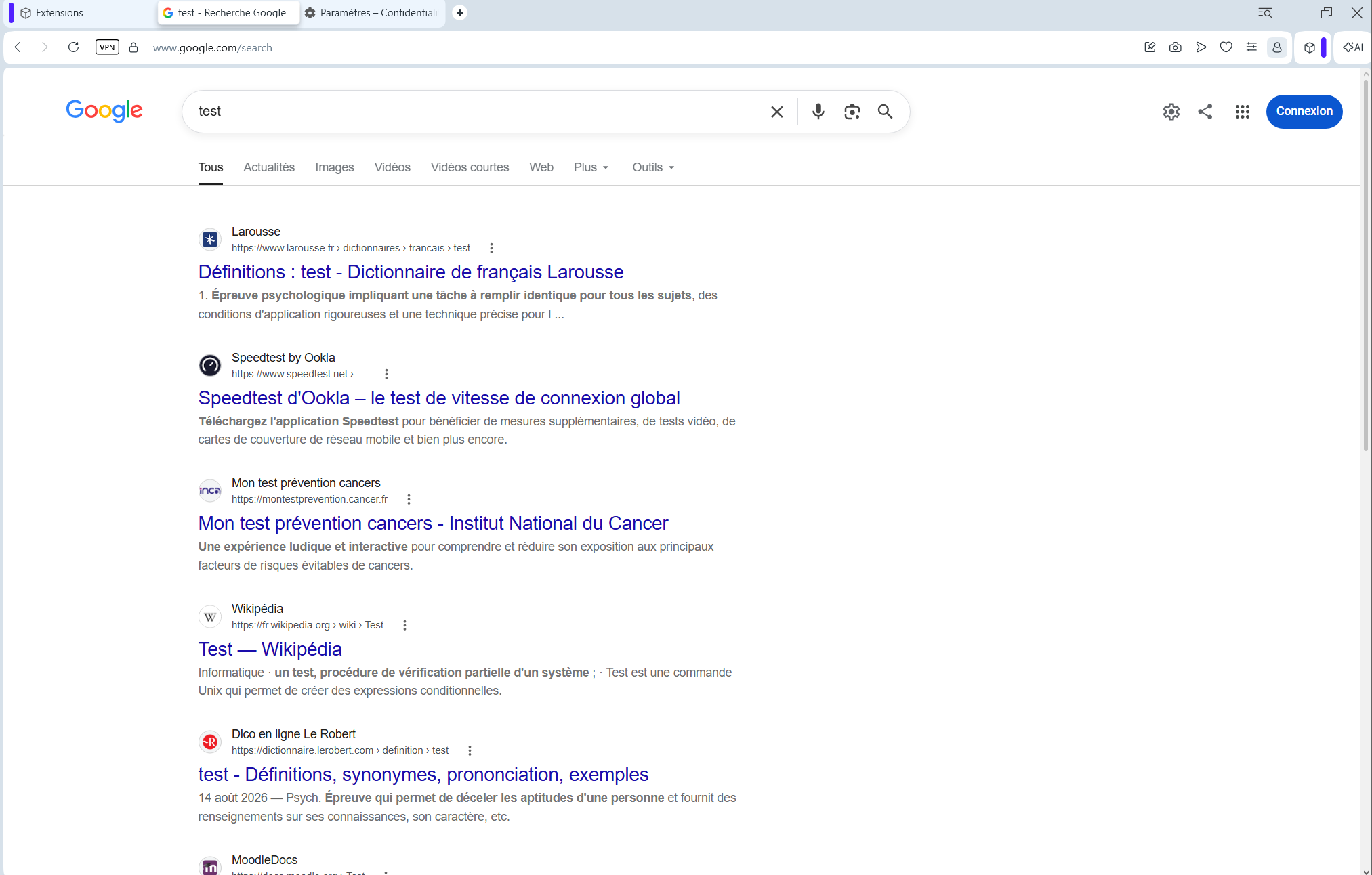Click the page vertical scrollbar thumb
Image resolution: width=1372 pixels, height=875 pixels.
(1365, 264)
